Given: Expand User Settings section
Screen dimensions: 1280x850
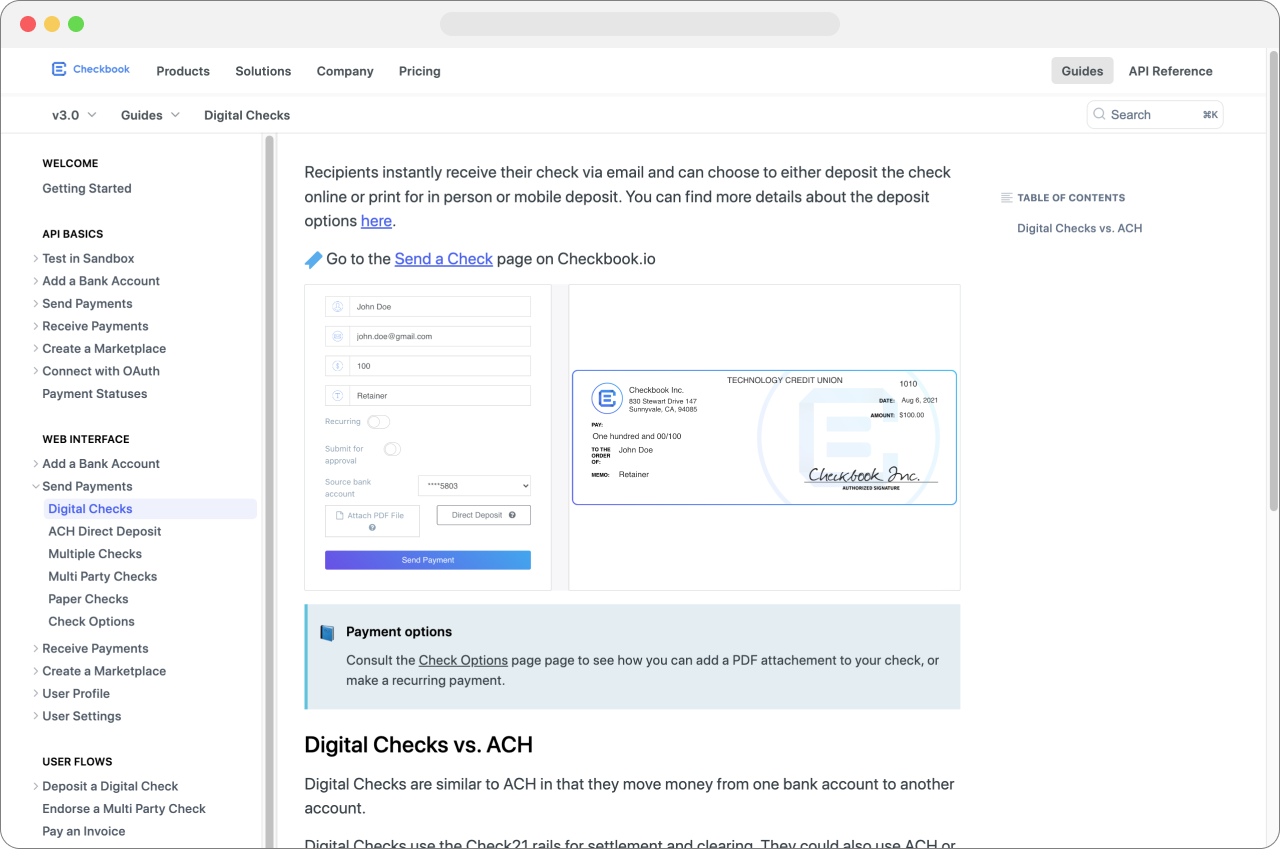Looking at the screenshot, I should (36, 717).
